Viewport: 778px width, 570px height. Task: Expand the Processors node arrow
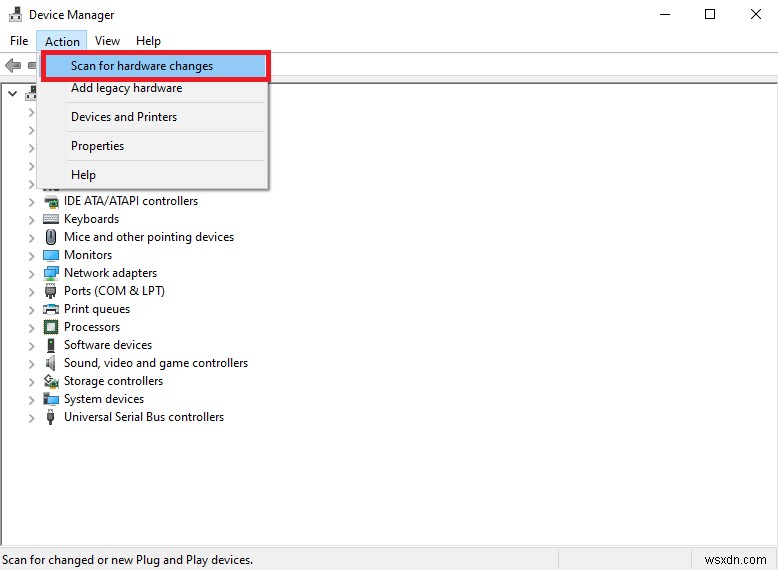coord(31,328)
